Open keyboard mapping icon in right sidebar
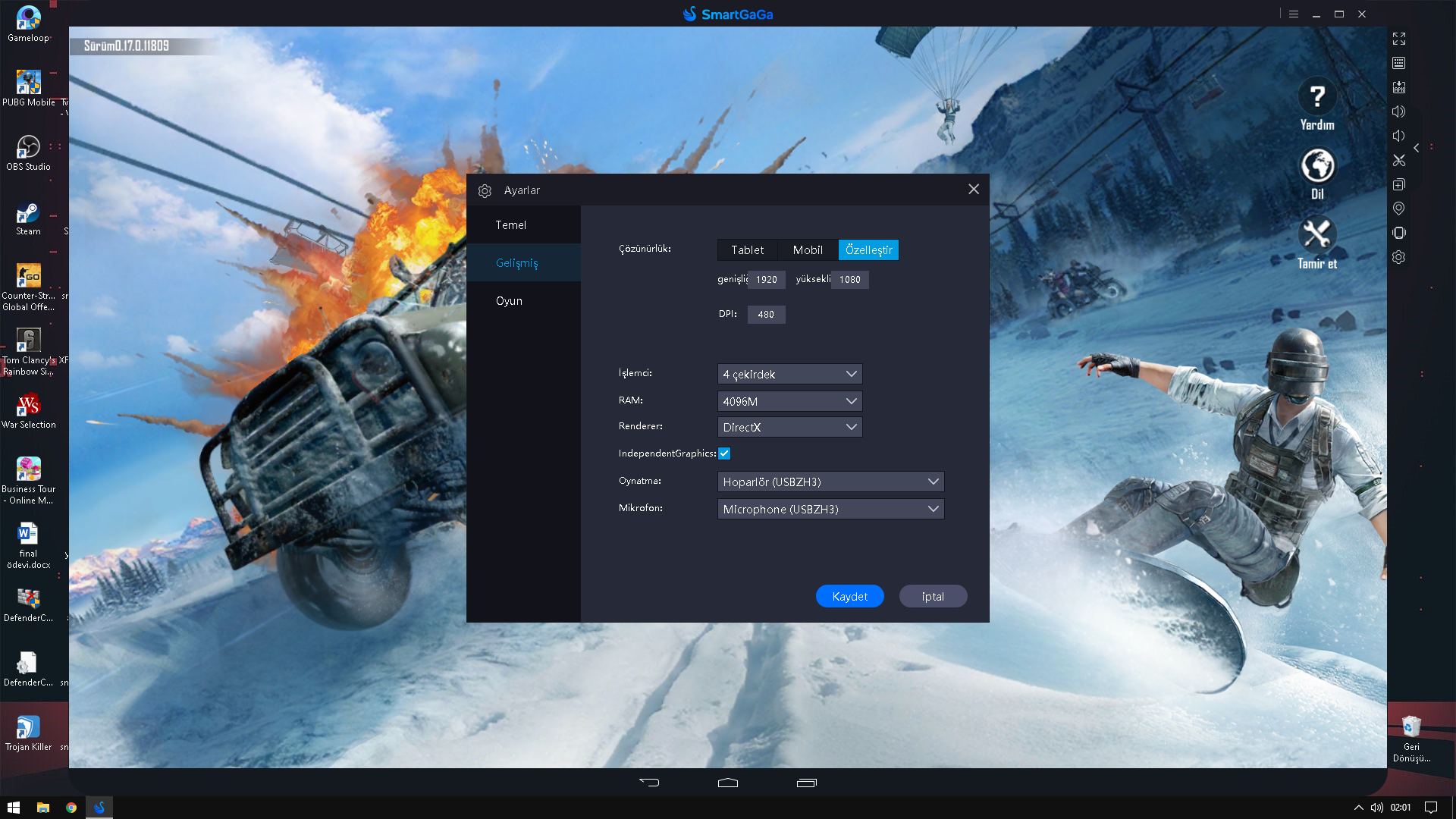 (x=1399, y=63)
